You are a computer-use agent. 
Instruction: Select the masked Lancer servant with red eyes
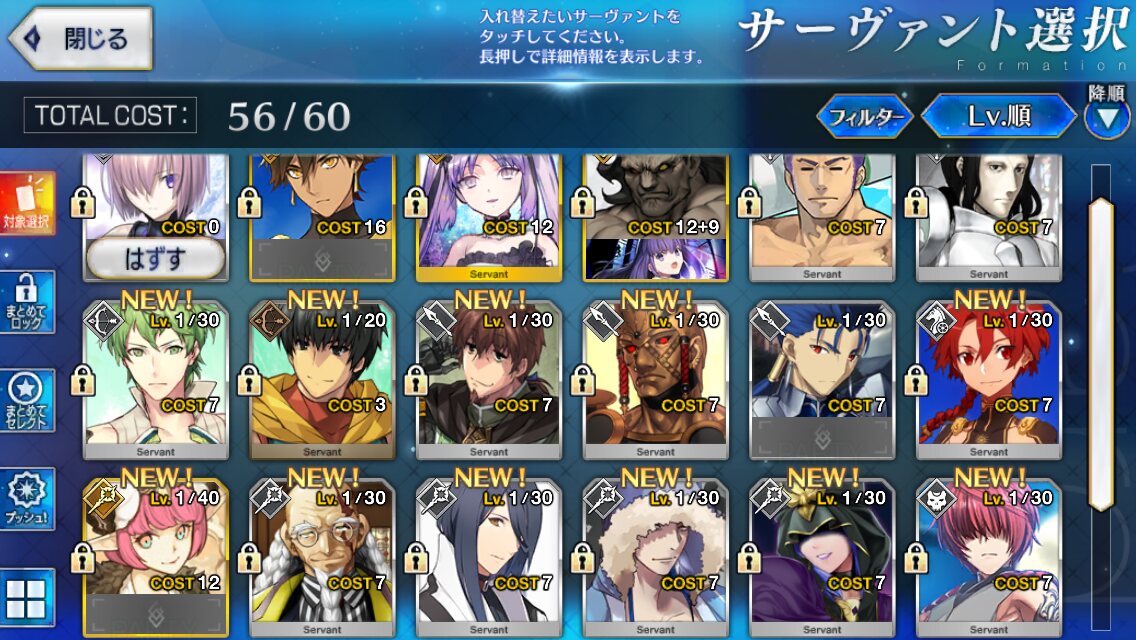coord(656,381)
